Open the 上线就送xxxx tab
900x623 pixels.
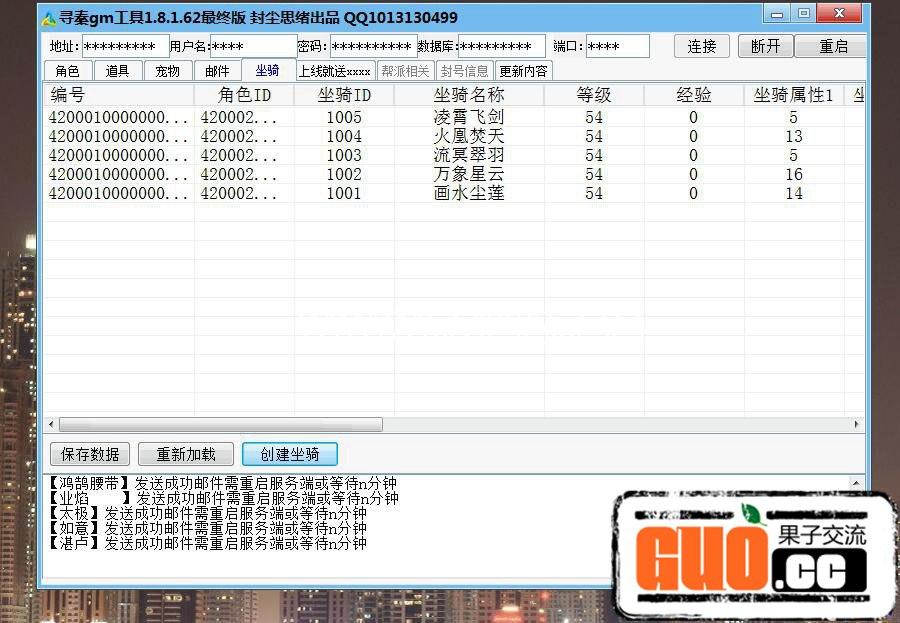[x=334, y=71]
